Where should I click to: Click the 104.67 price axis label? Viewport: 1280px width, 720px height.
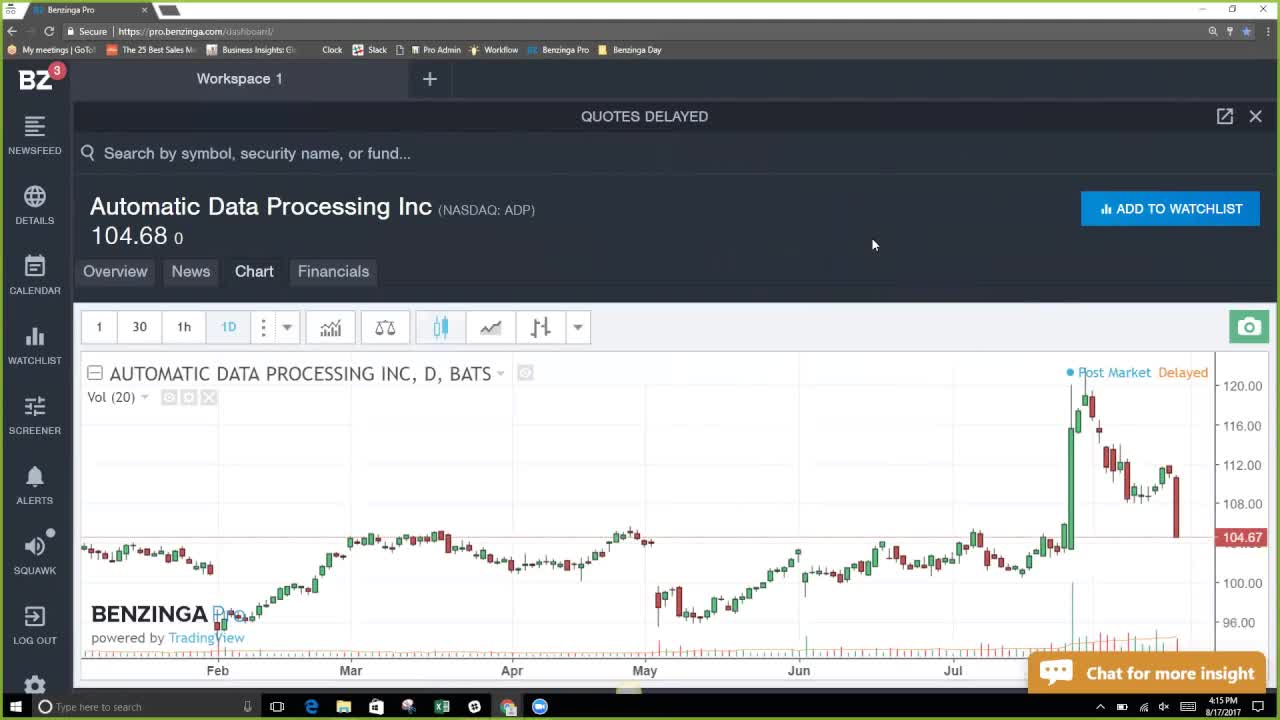point(1242,537)
